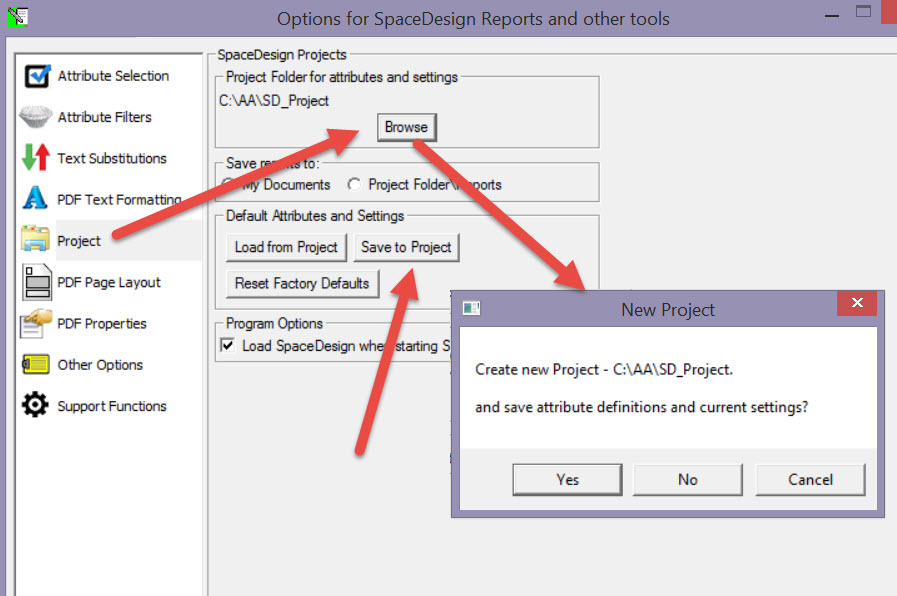Screen dimensions: 897x596
Task: Choose the Project Folder\Reports radio option
Action: pyautogui.click(x=355, y=184)
